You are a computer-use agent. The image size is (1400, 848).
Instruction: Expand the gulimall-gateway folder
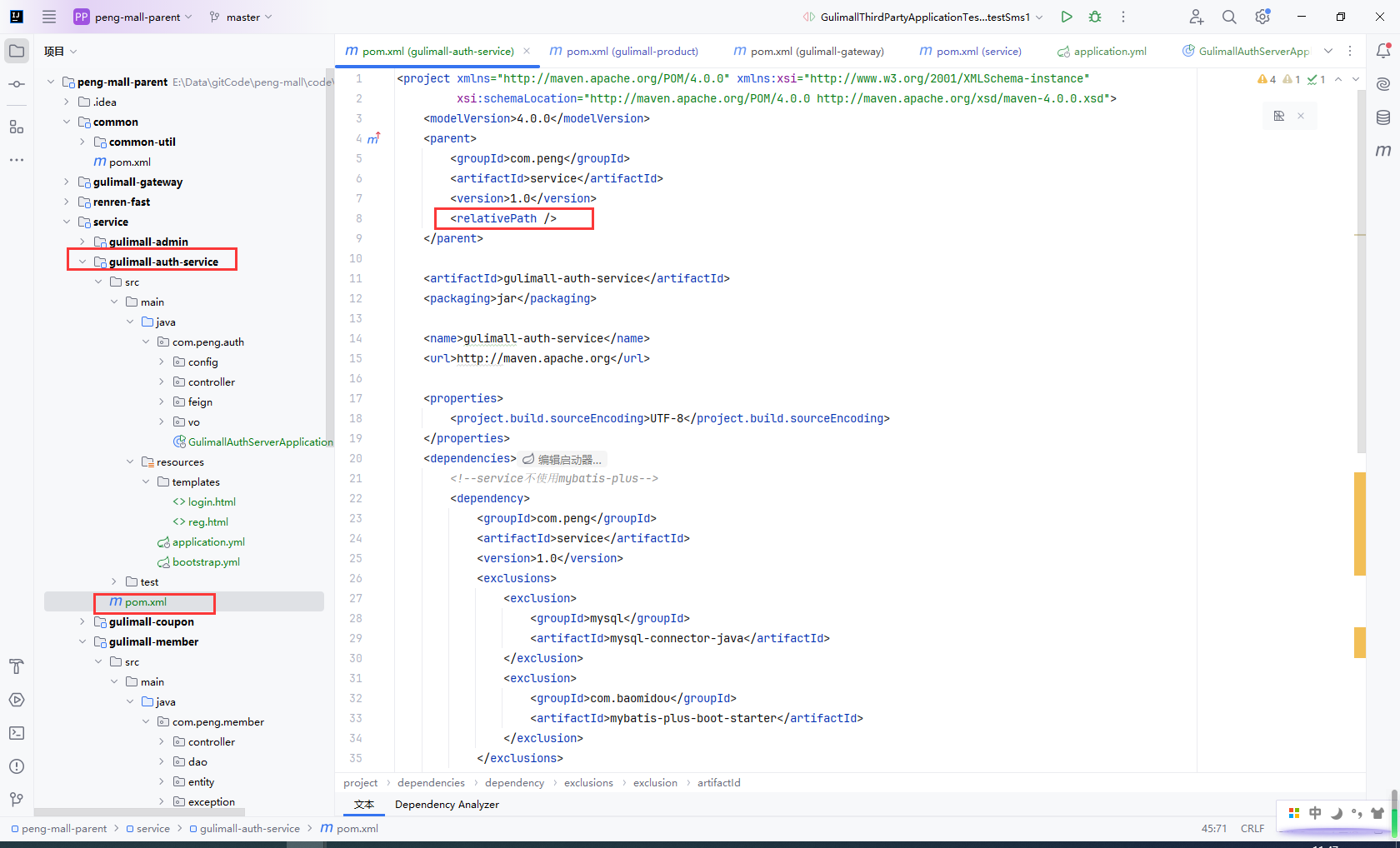(67, 182)
